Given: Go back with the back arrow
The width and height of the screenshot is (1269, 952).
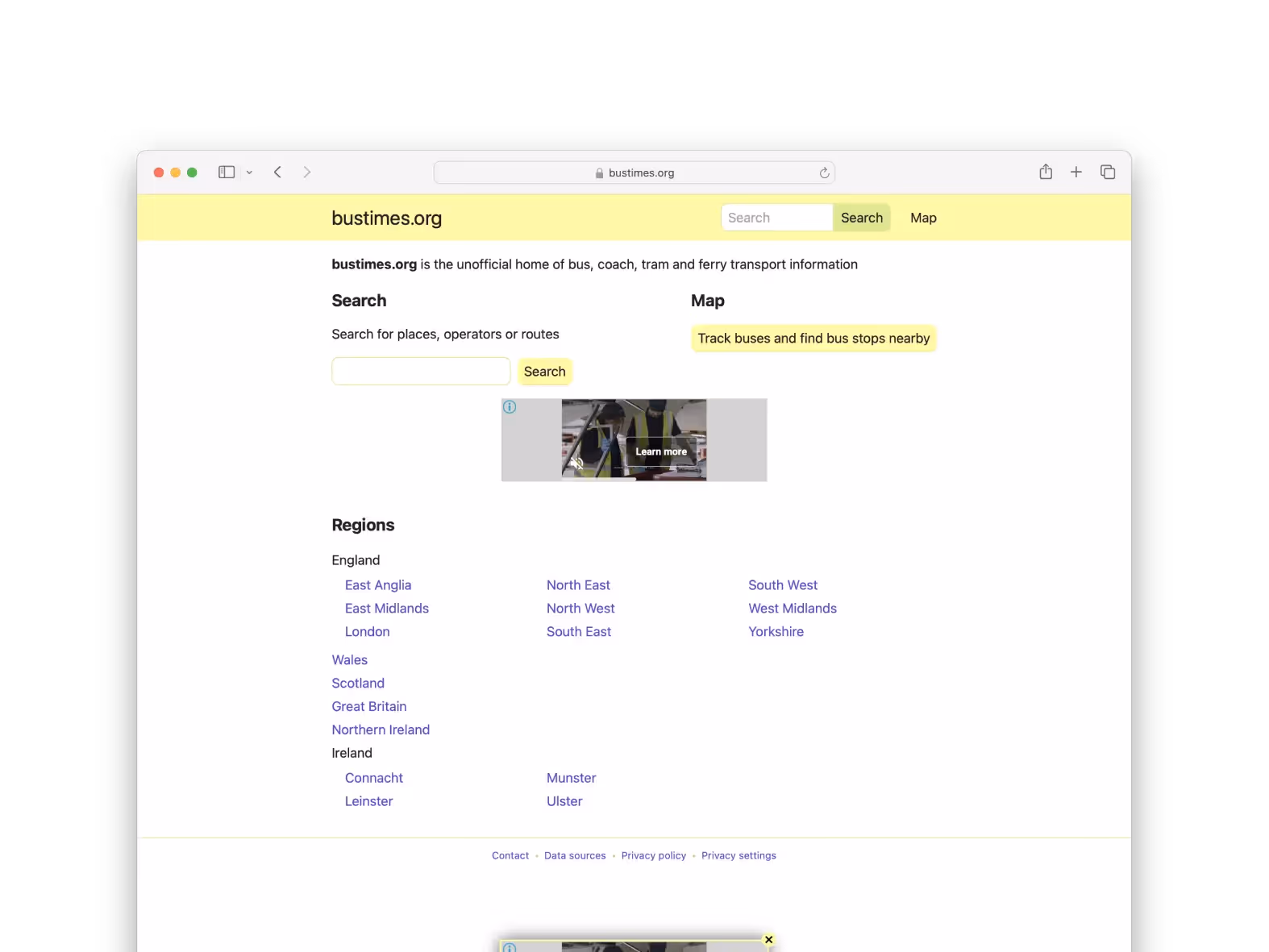Looking at the screenshot, I should (x=277, y=172).
